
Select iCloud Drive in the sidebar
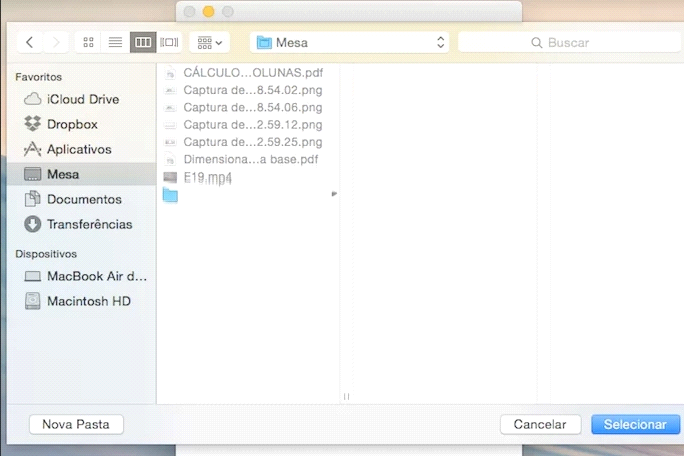82,99
